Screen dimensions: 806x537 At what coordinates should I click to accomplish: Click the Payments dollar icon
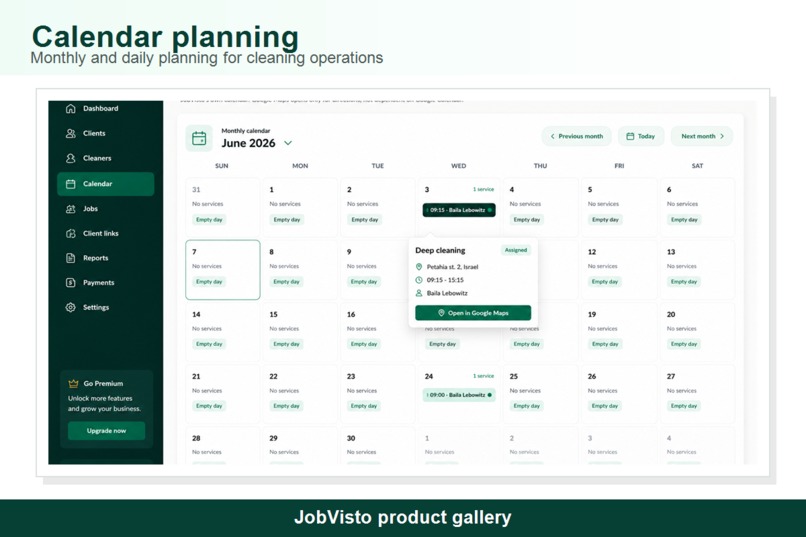click(71, 283)
